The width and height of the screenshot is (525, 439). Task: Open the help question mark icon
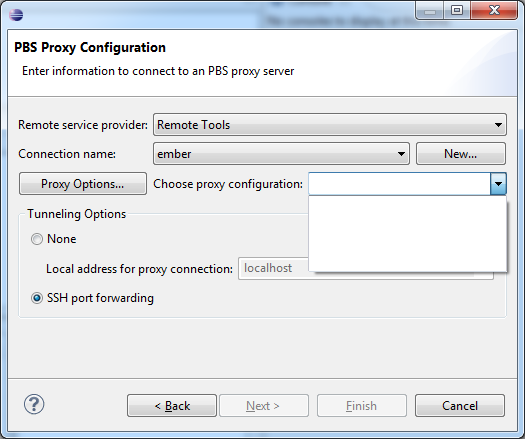point(34,405)
